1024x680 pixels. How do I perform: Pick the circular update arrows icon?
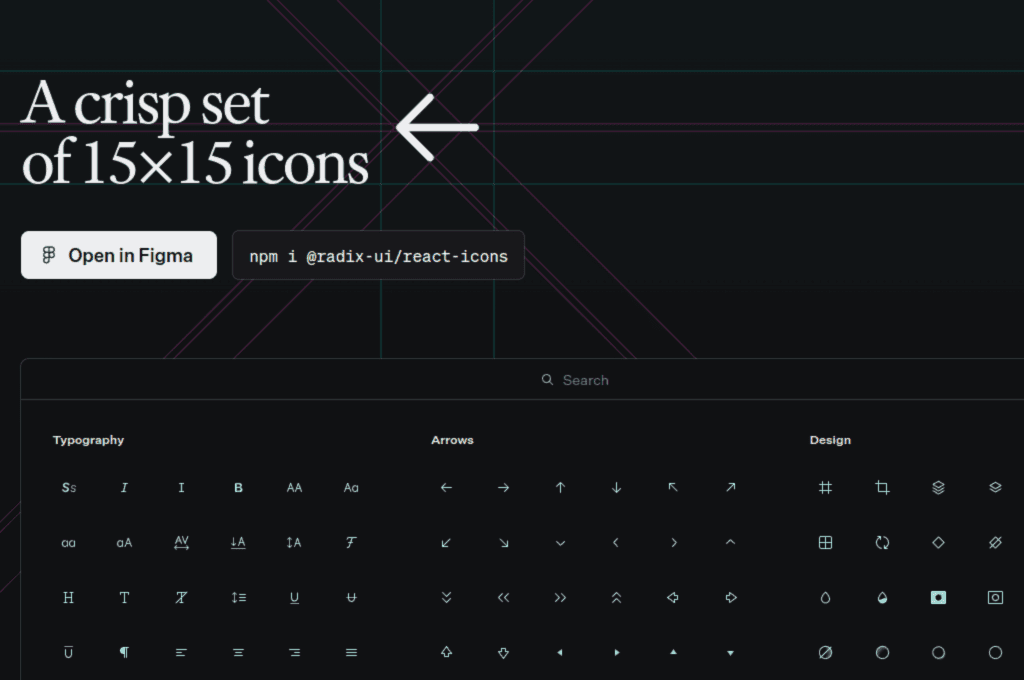pos(882,542)
